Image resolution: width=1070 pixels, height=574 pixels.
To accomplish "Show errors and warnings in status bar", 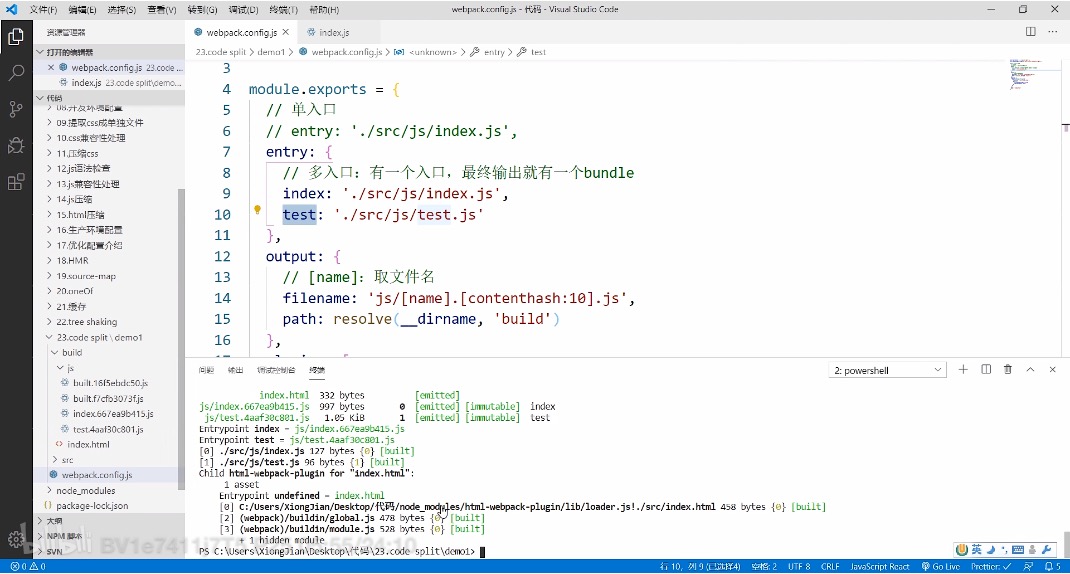I will (x=28, y=566).
